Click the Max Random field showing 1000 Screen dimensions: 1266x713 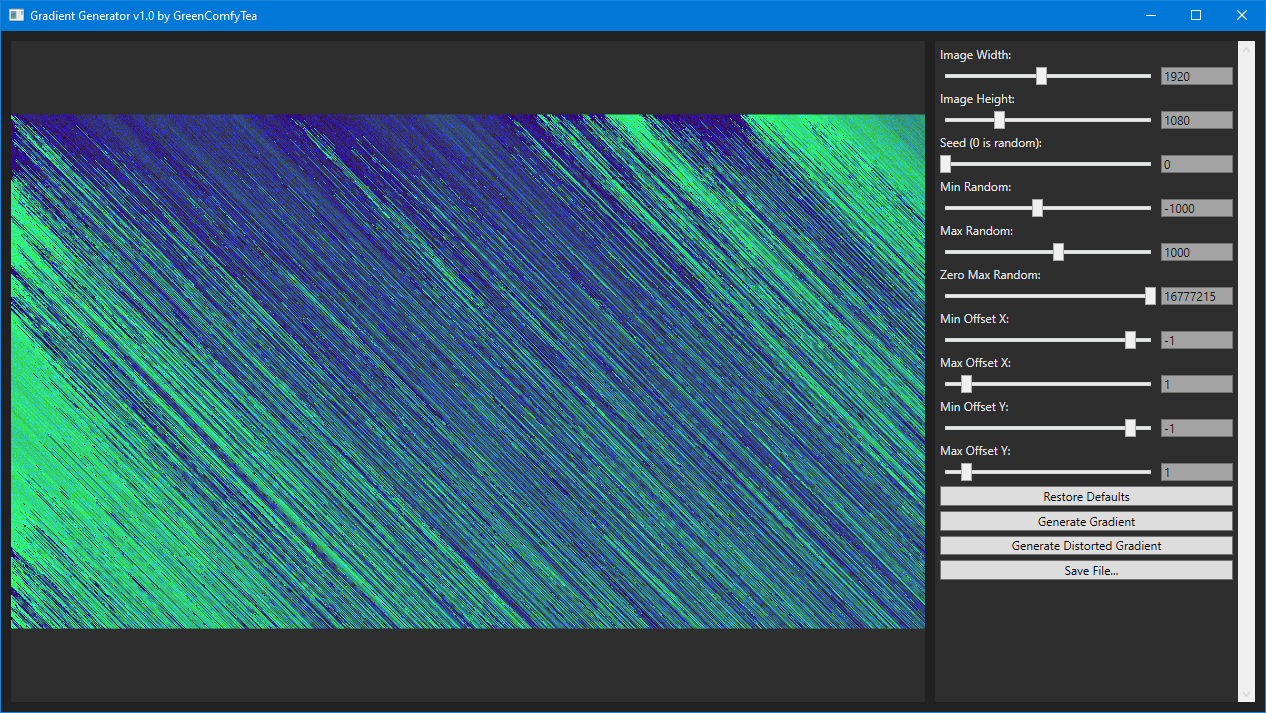coord(1196,252)
